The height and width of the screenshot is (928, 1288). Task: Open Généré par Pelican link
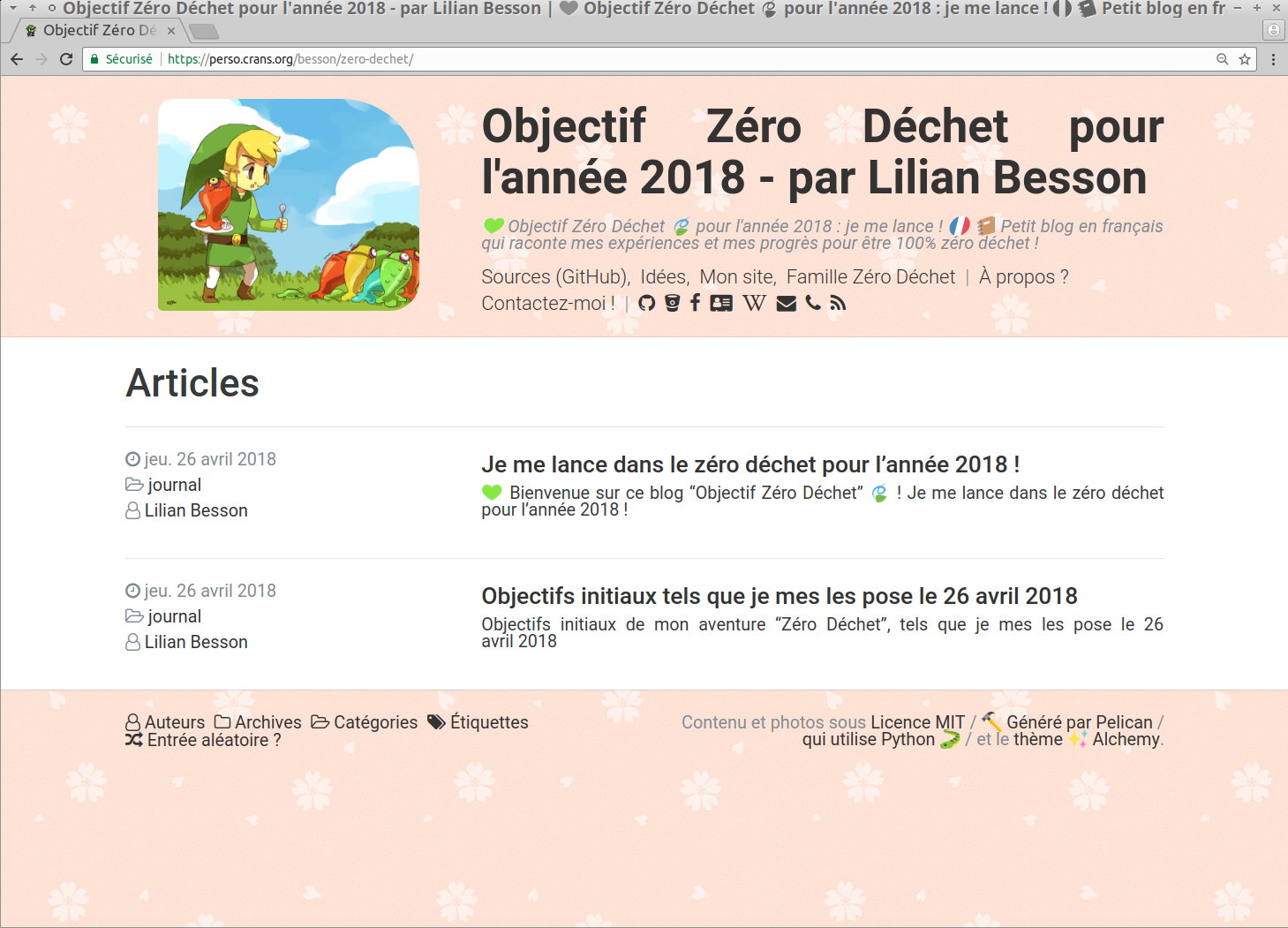pos(1079,722)
